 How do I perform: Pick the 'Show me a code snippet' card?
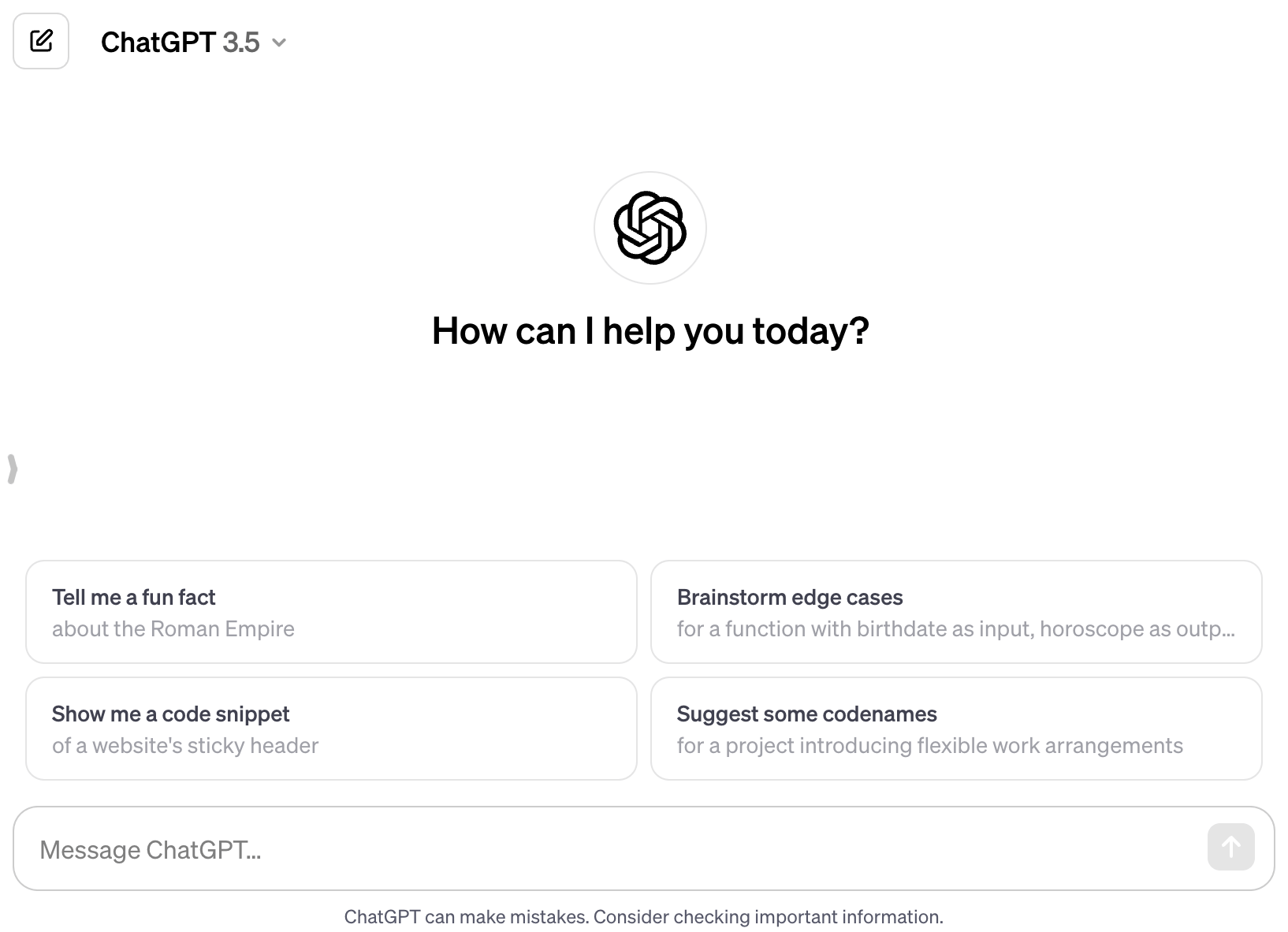(331, 727)
